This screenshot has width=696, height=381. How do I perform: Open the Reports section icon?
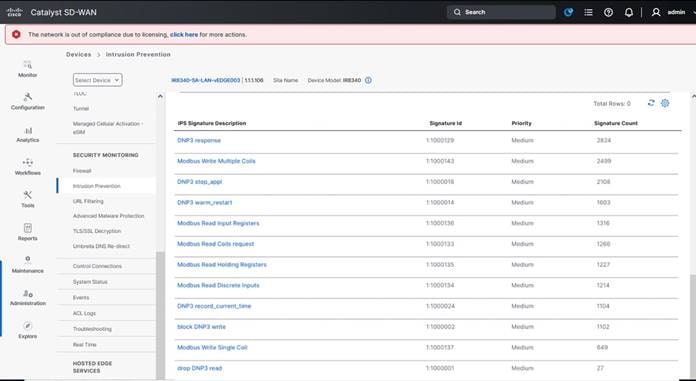(28, 228)
